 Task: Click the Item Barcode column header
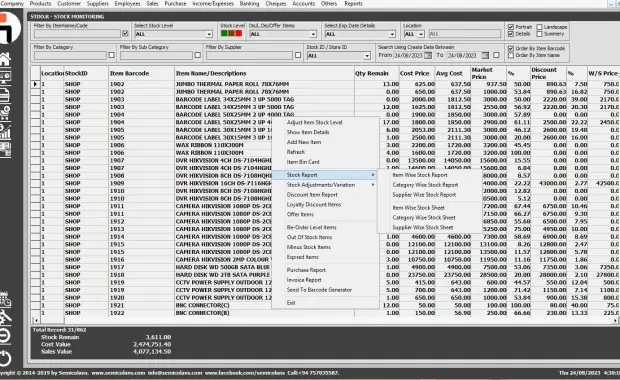(141, 74)
